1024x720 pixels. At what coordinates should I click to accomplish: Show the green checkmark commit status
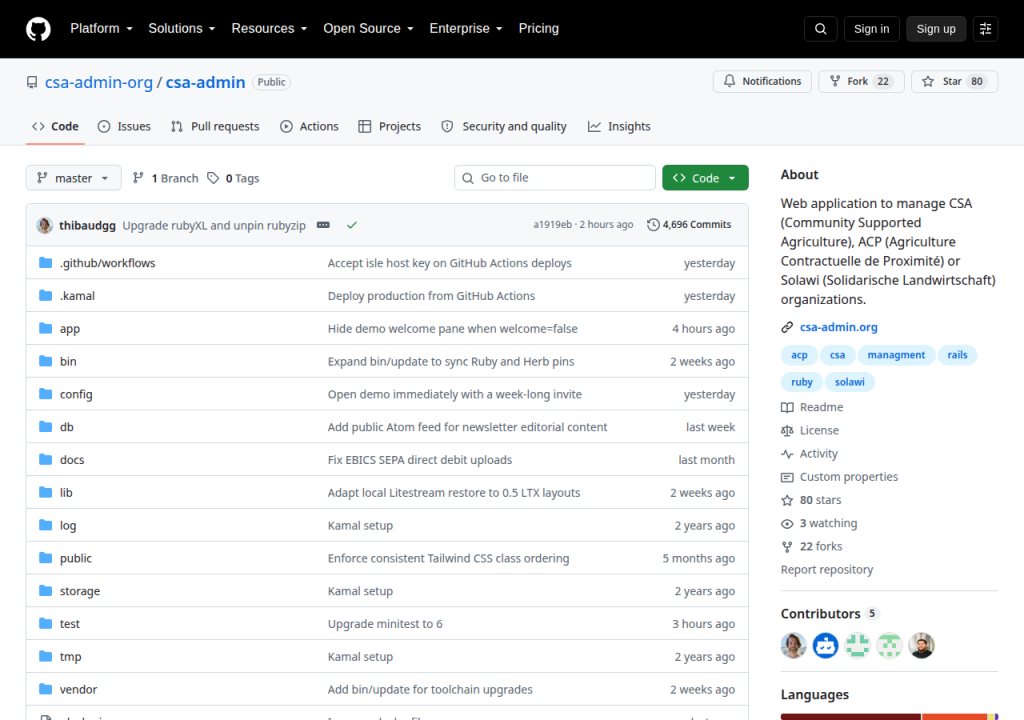coord(352,225)
